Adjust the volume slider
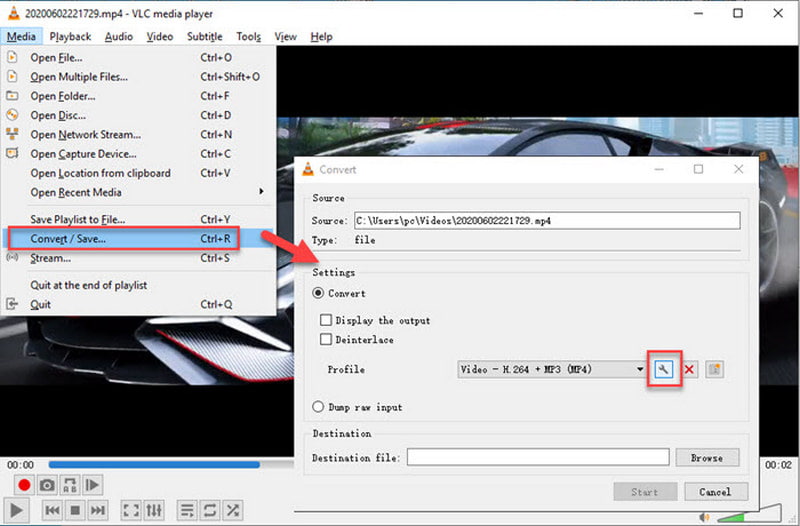The image size is (800, 526). click(x=749, y=514)
